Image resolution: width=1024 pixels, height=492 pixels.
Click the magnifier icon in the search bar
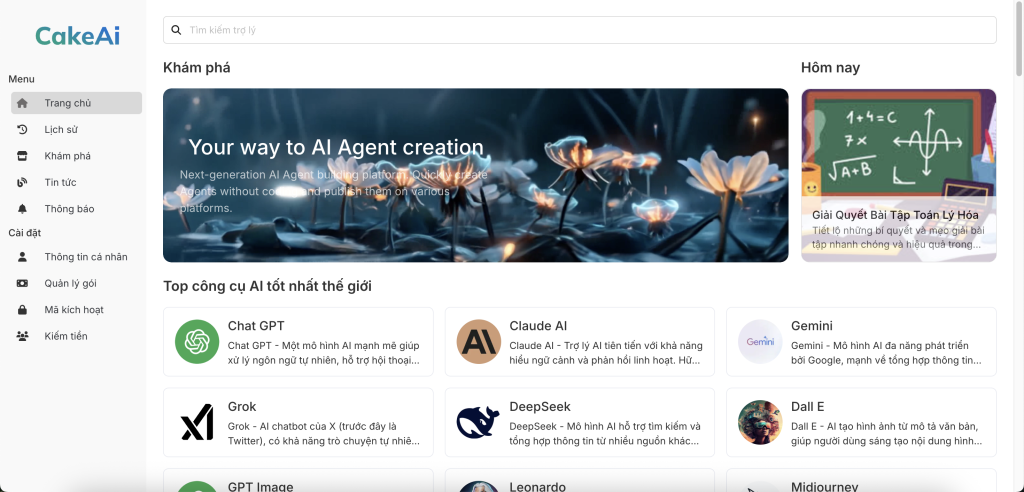pos(177,30)
